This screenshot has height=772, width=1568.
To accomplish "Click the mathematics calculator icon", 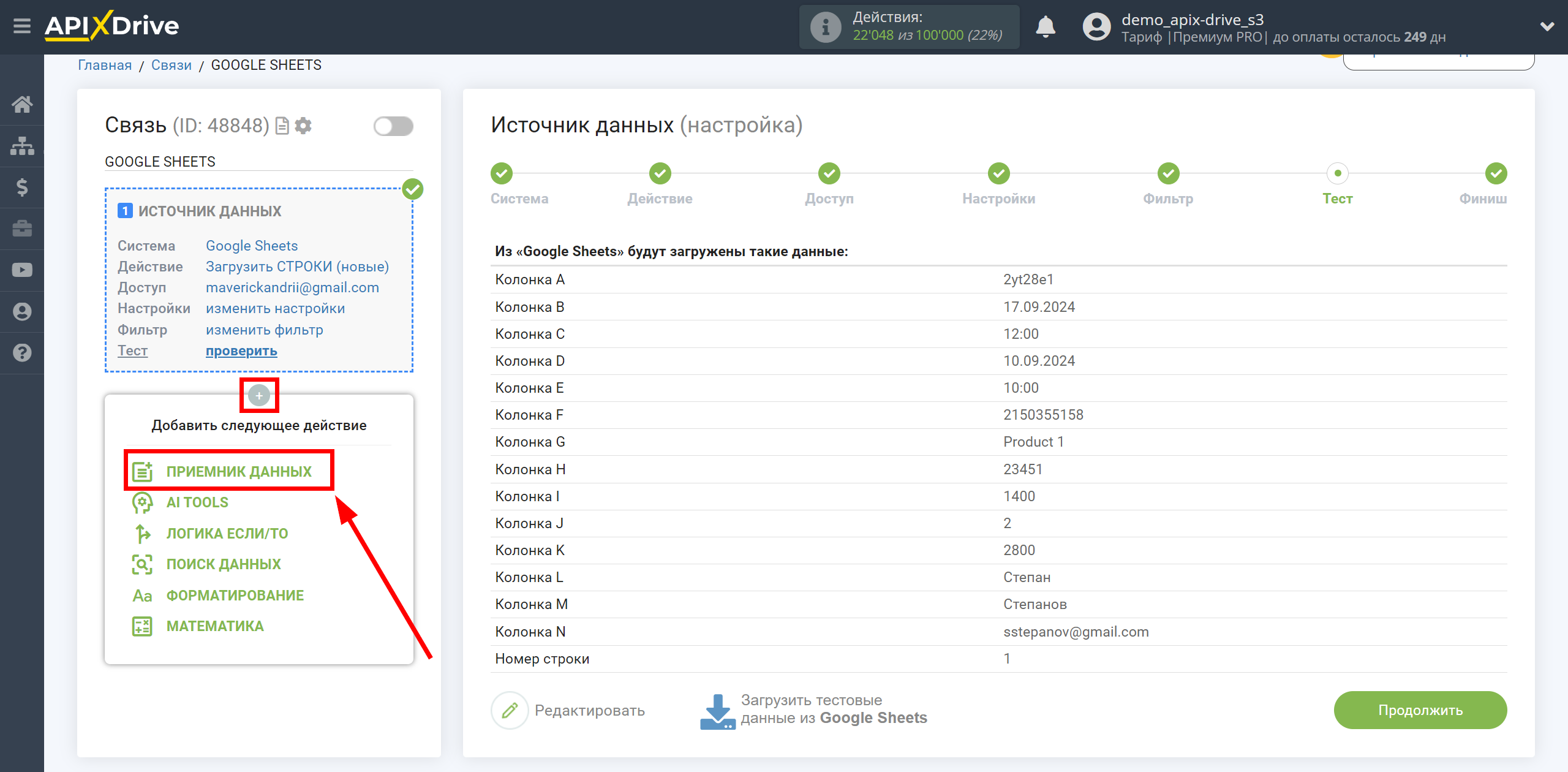I will pyautogui.click(x=142, y=626).
